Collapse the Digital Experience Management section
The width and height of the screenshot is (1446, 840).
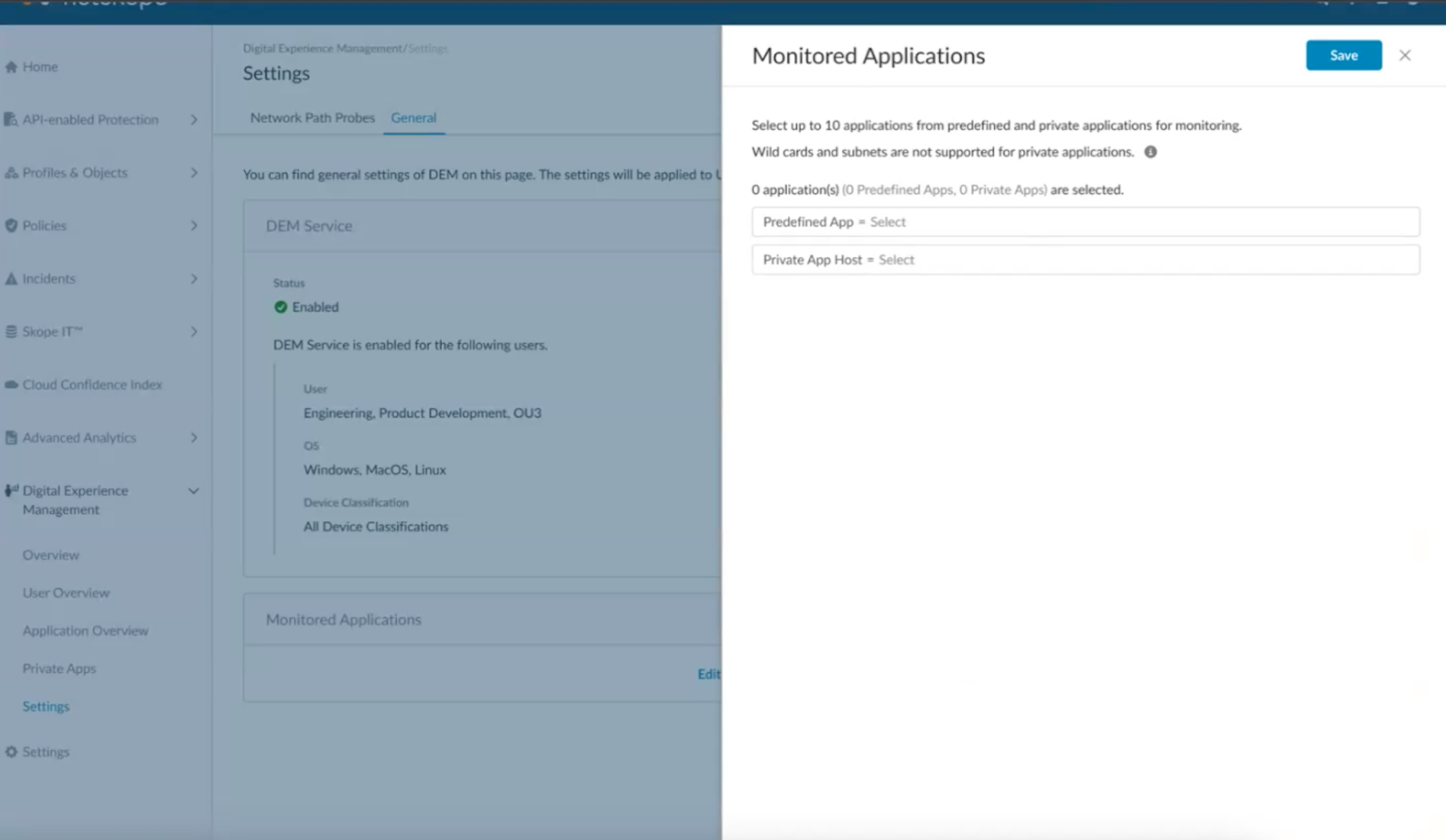click(x=193, y=490)
